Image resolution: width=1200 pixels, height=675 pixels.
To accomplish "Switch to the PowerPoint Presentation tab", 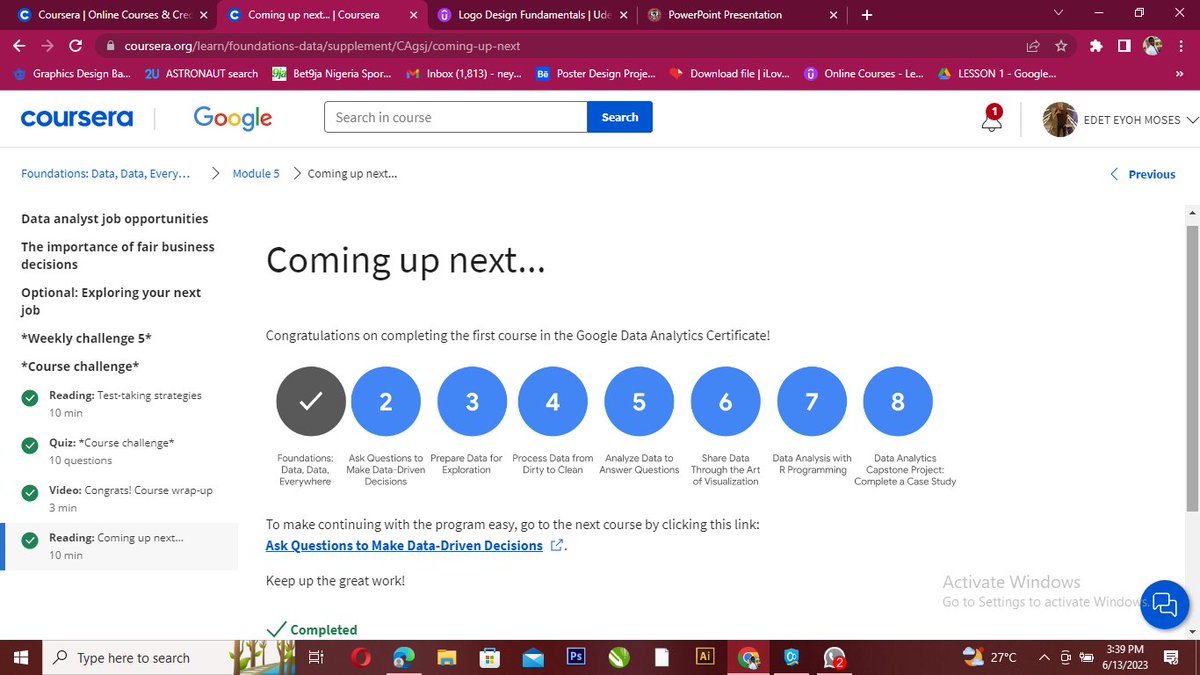I will 741,15.
